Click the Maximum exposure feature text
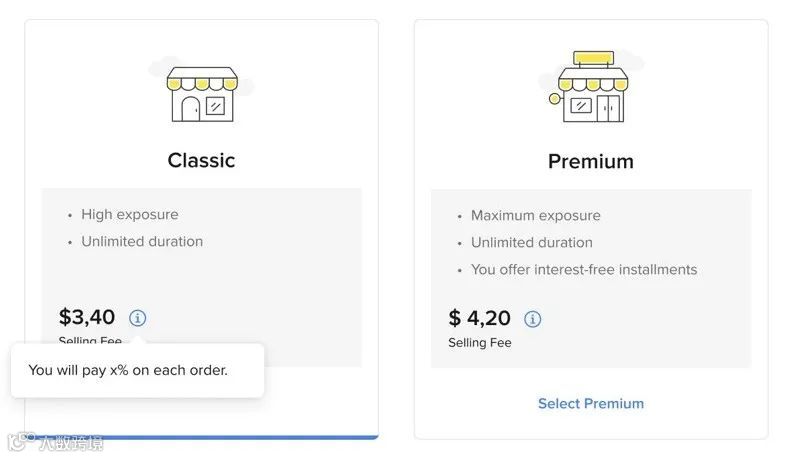This screenshot has width=787, height=458. point(535,215)
